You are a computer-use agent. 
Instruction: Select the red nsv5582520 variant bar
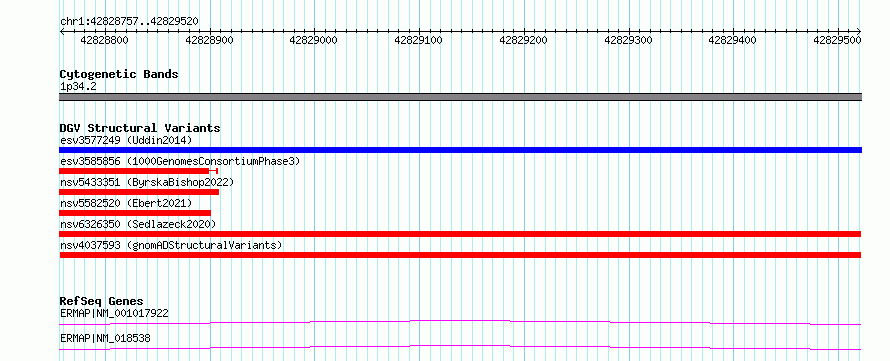tap(135, 213)
